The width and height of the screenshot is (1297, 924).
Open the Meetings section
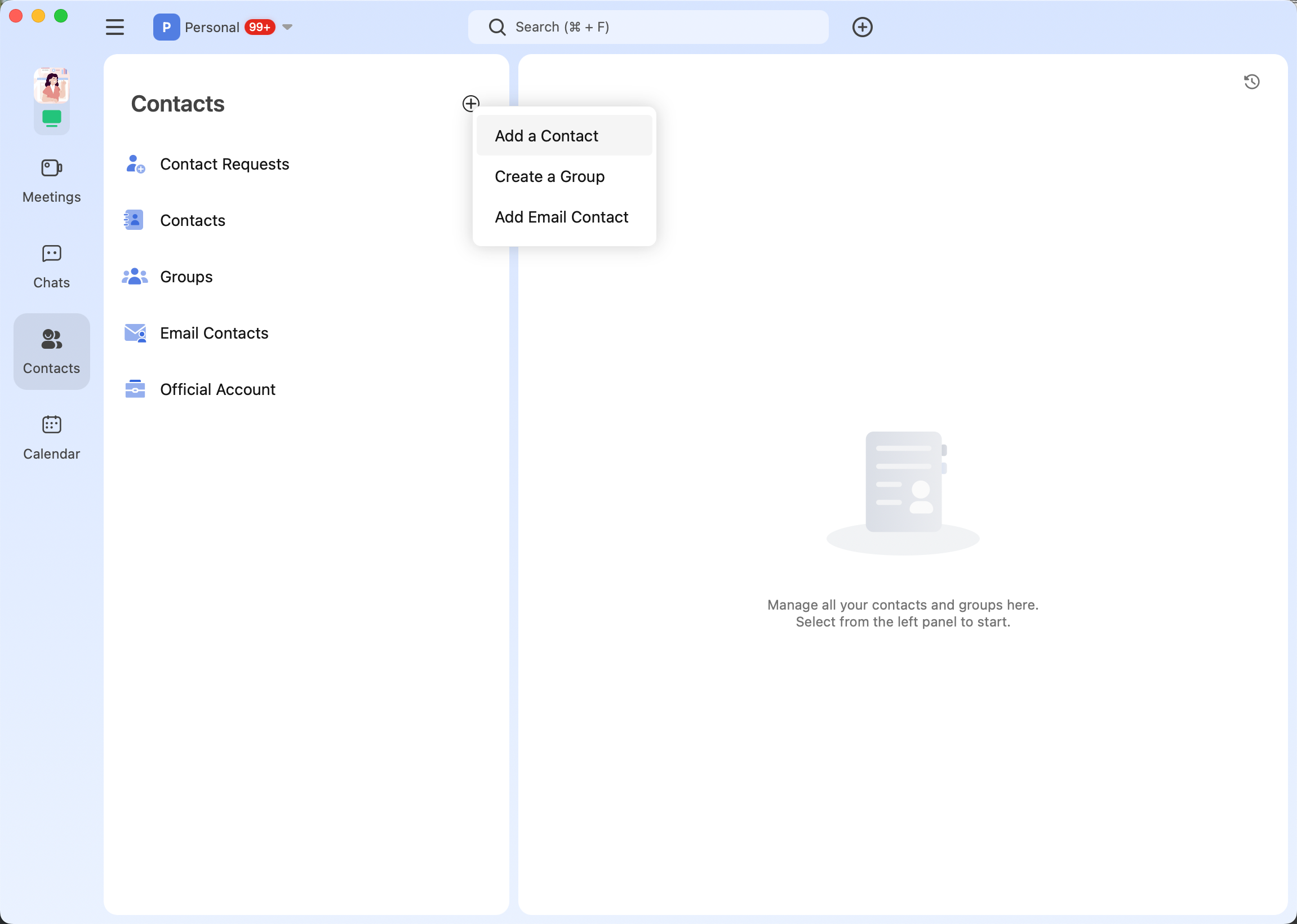pos(51,181)
